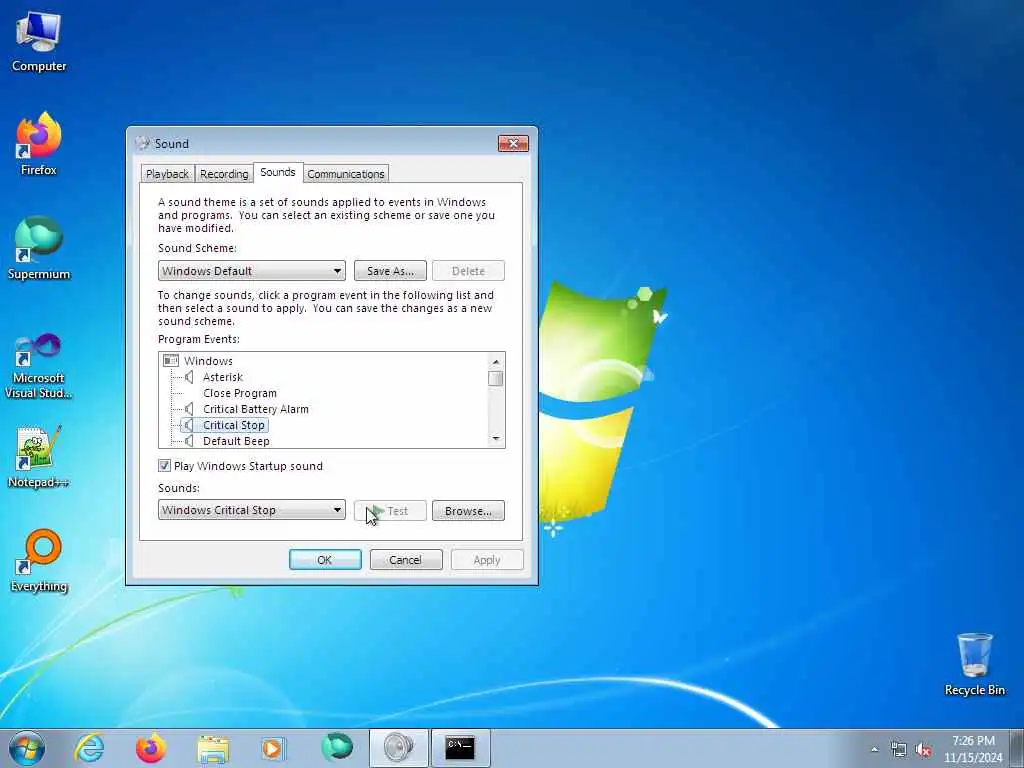Click the network tray icon
1024x768 pixels.
(x=899, y=750)
